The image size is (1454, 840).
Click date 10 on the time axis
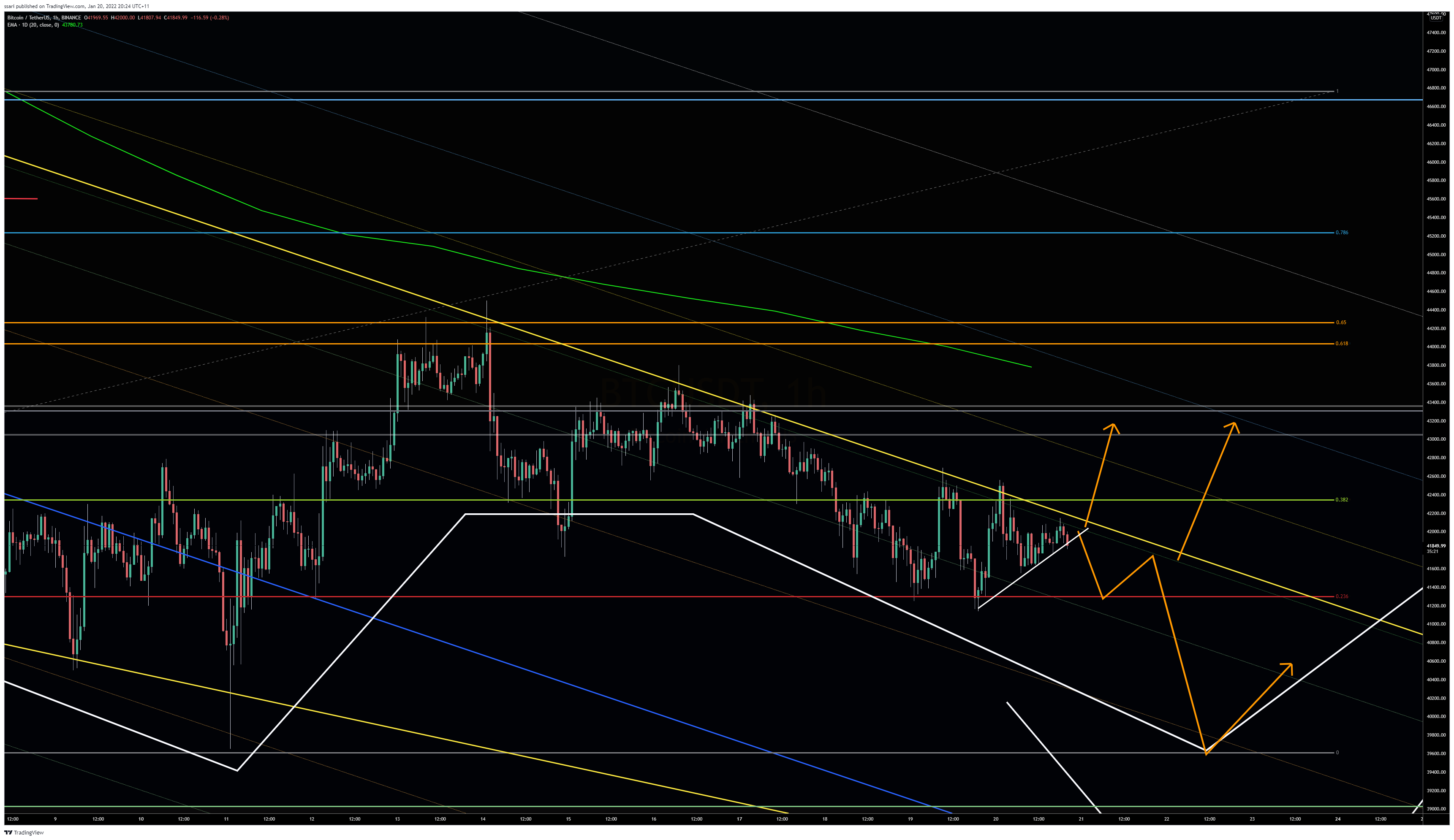click(141, 818)
